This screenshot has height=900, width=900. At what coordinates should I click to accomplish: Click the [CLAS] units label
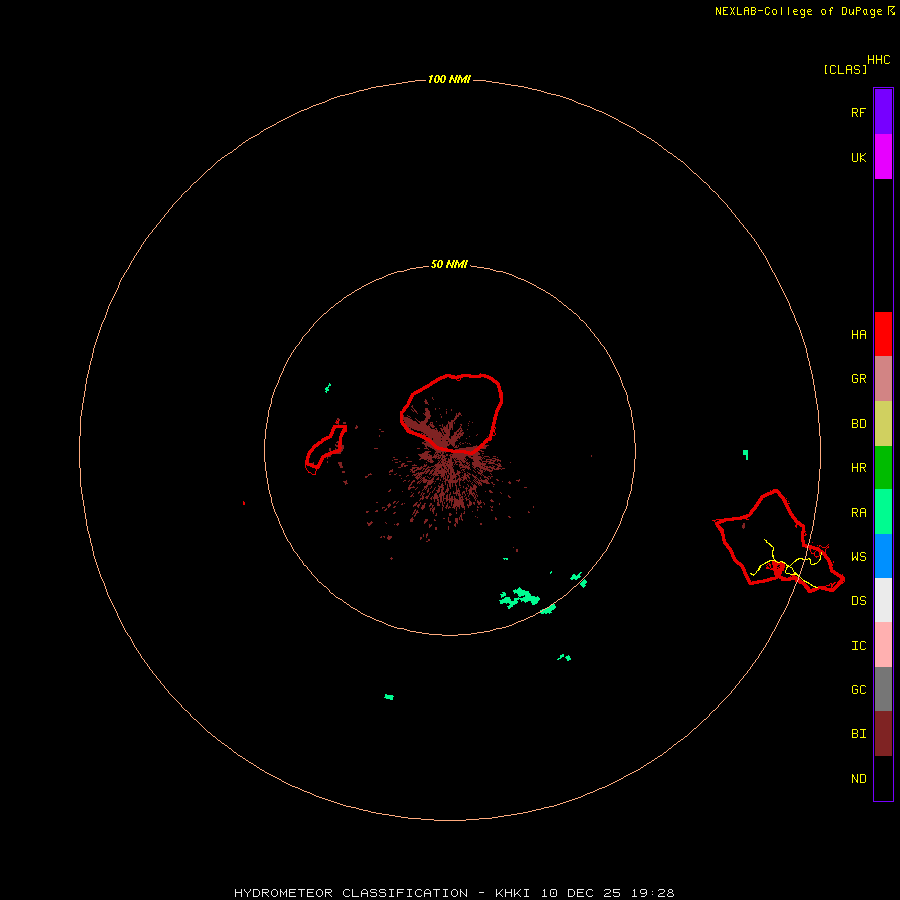point(845,69)
